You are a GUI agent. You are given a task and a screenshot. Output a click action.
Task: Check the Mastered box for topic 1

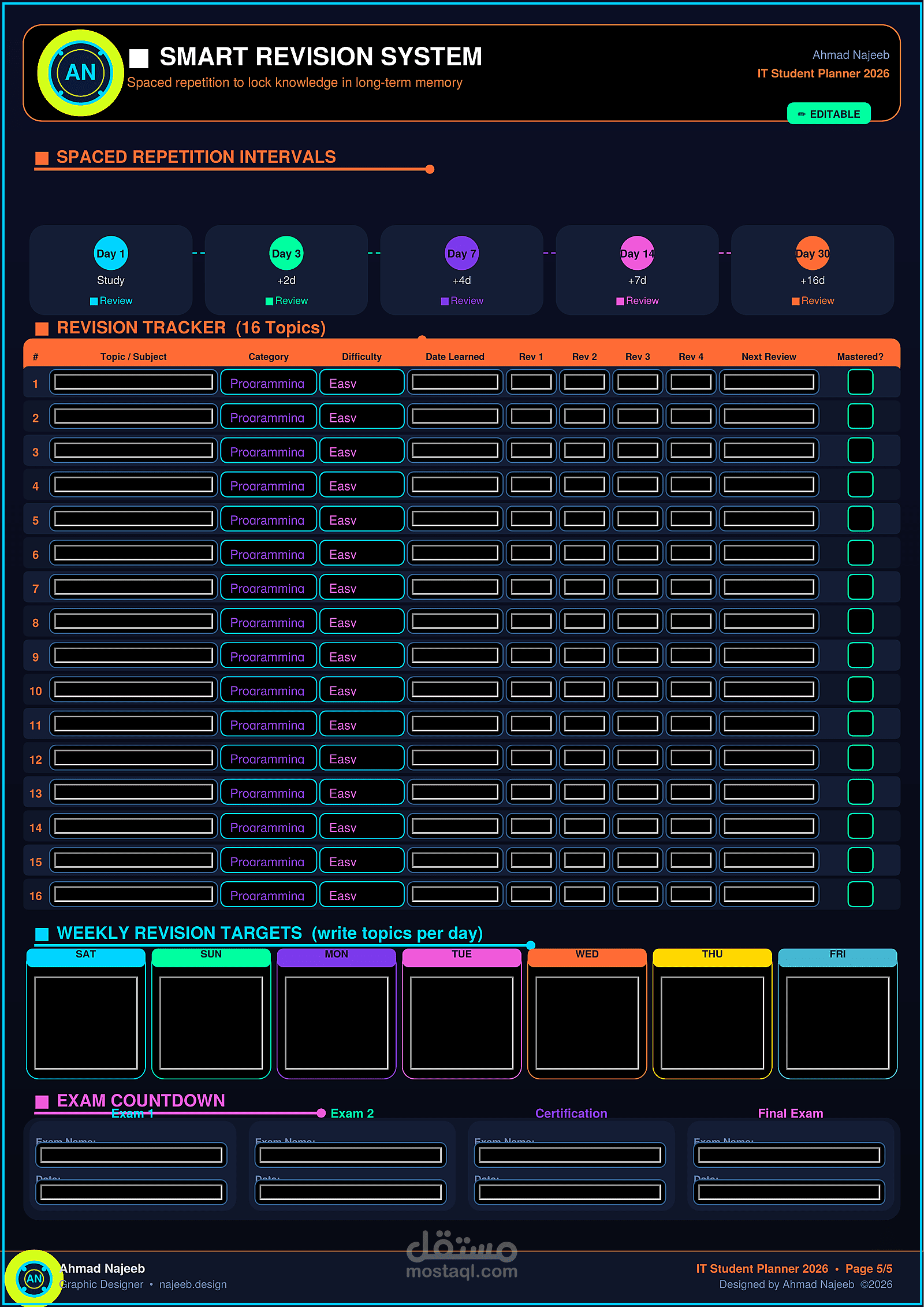click(860, 382)
